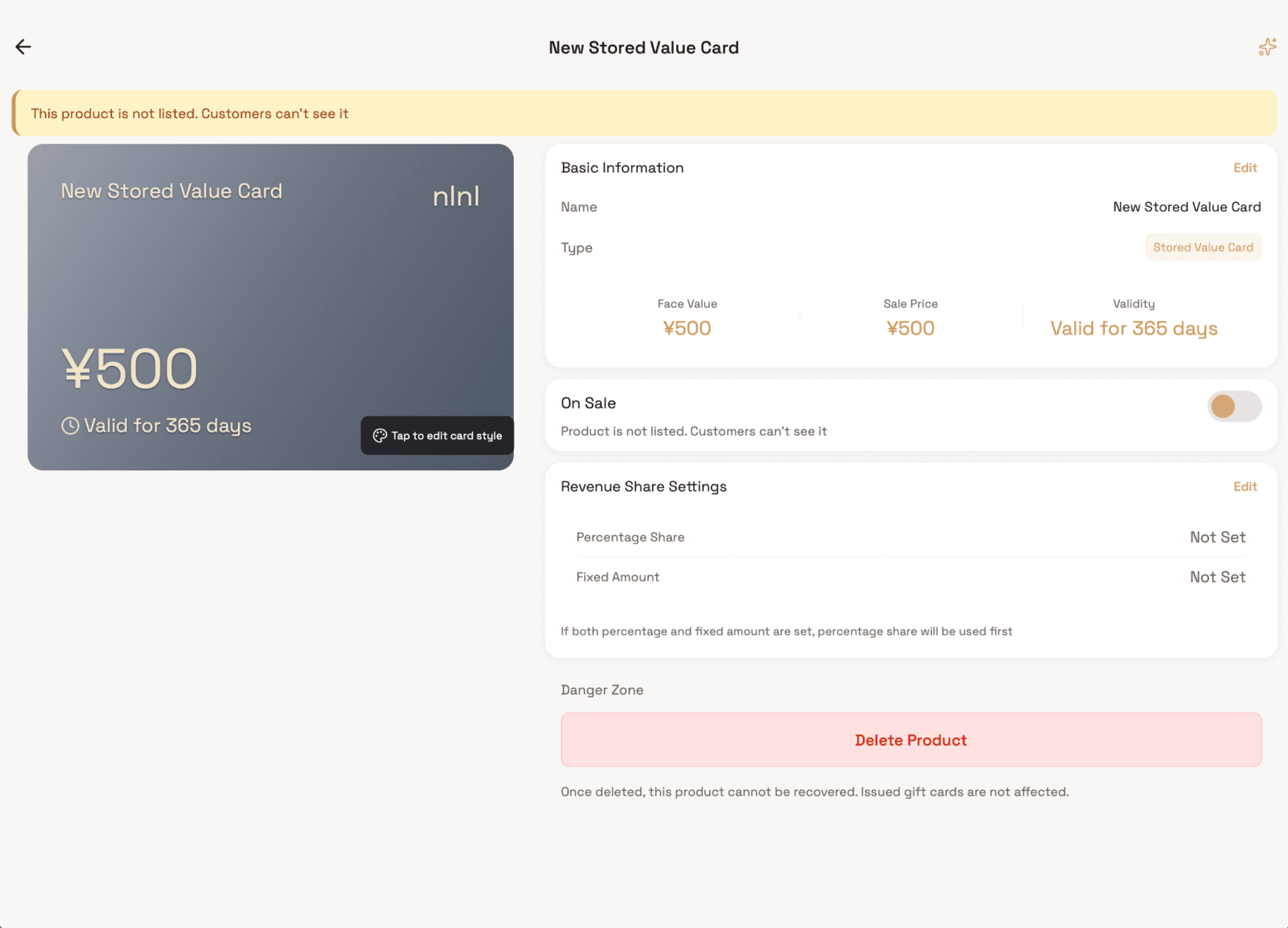Click the palette icon for card style

point(380,435)
